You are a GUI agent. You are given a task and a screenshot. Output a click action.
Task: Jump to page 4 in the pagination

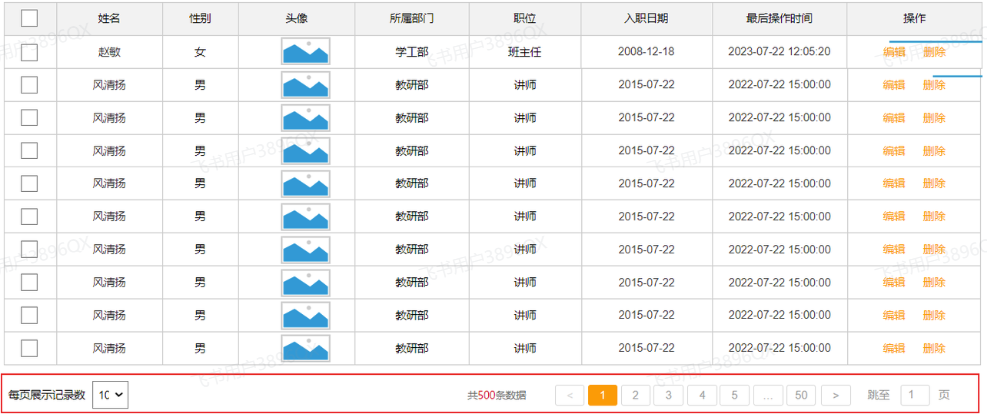pyautogui.click(x=702, y=395)
